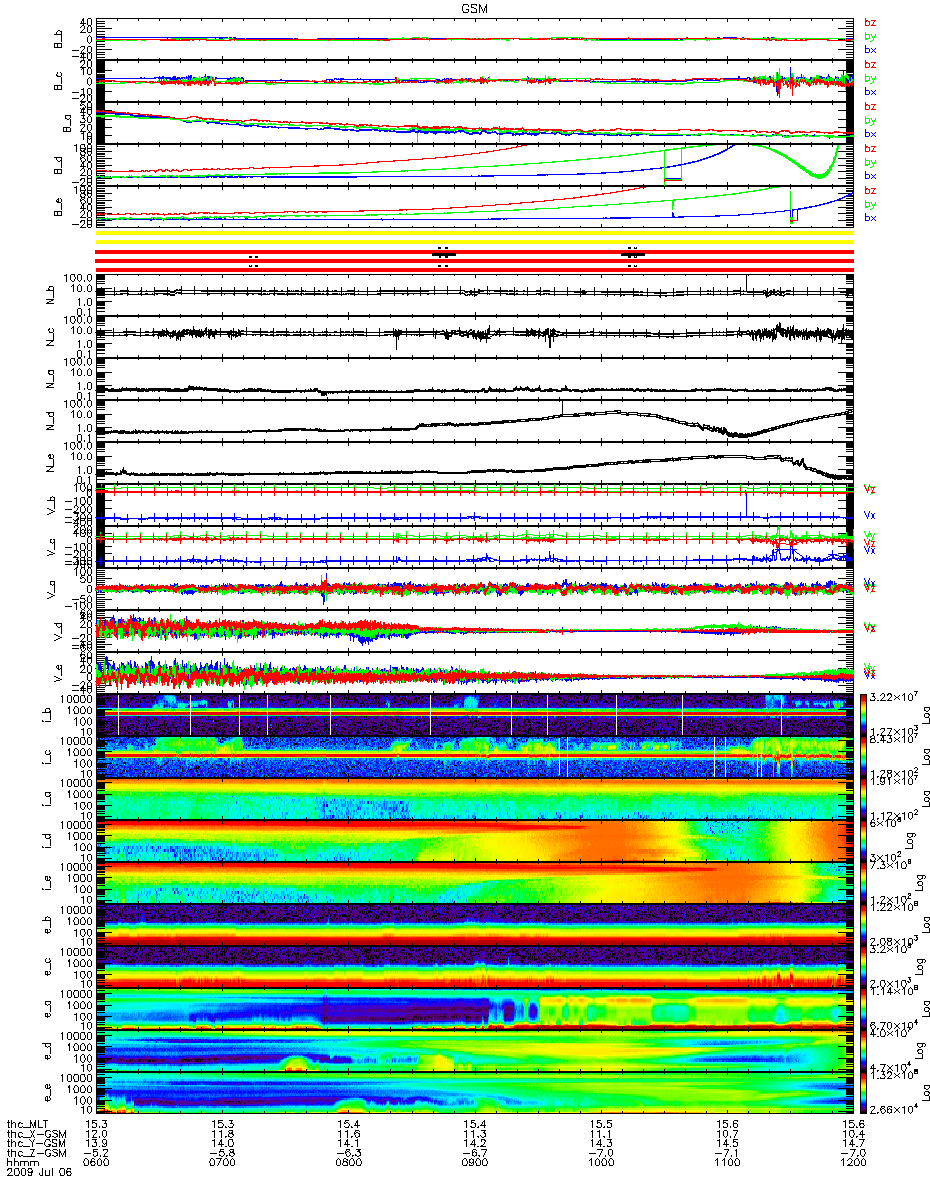930x1200 pixels.
Task: Click the 0700 time tick label
Action: (223, 1164)
